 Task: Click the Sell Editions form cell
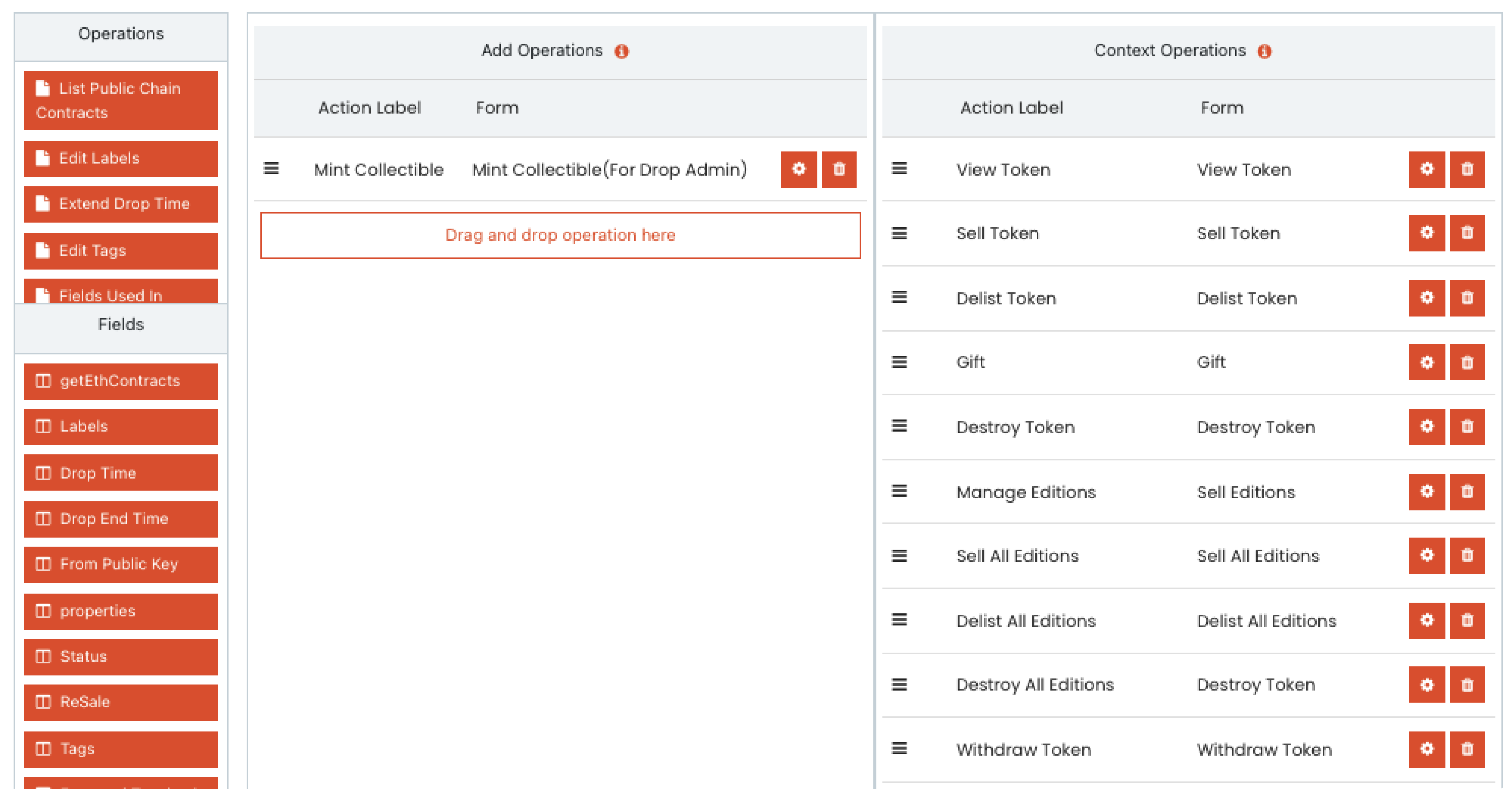[x=1246, y=492]
